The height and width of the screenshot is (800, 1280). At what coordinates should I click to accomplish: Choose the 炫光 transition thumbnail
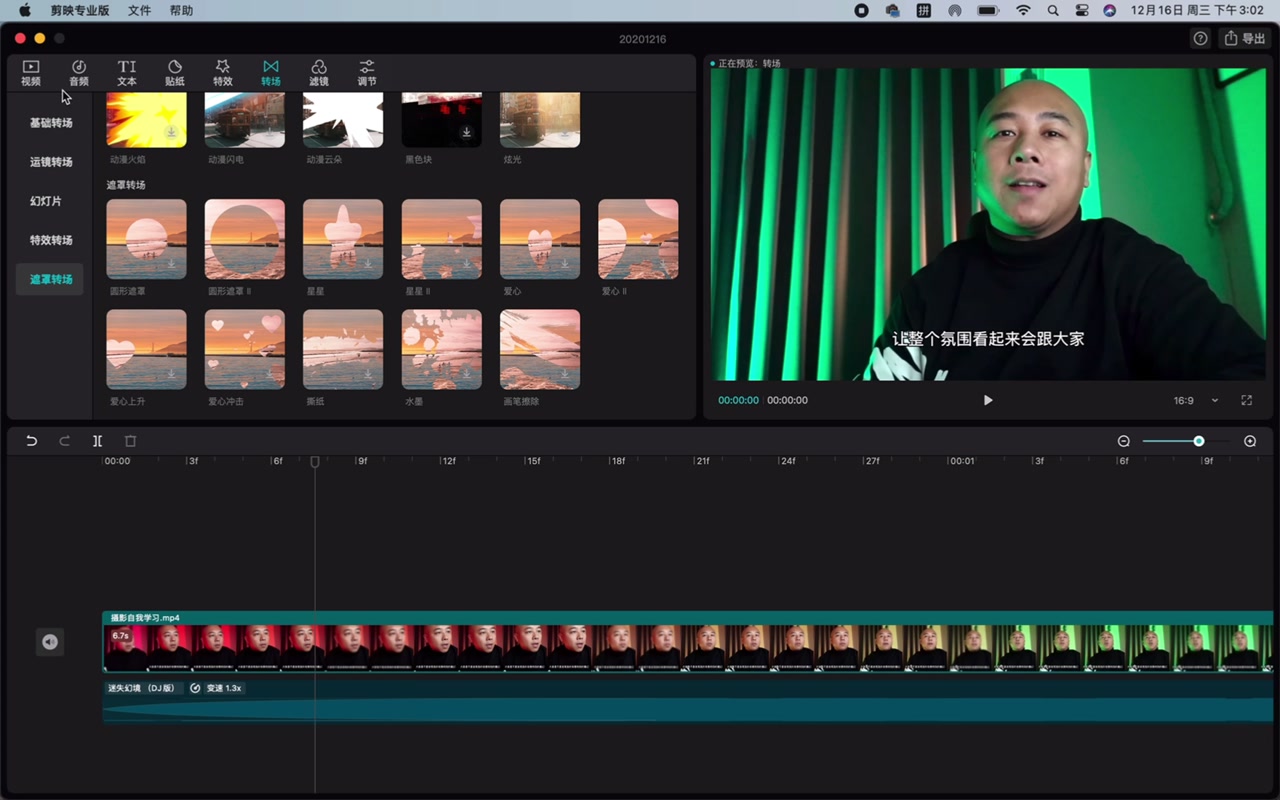coord(540,120)
